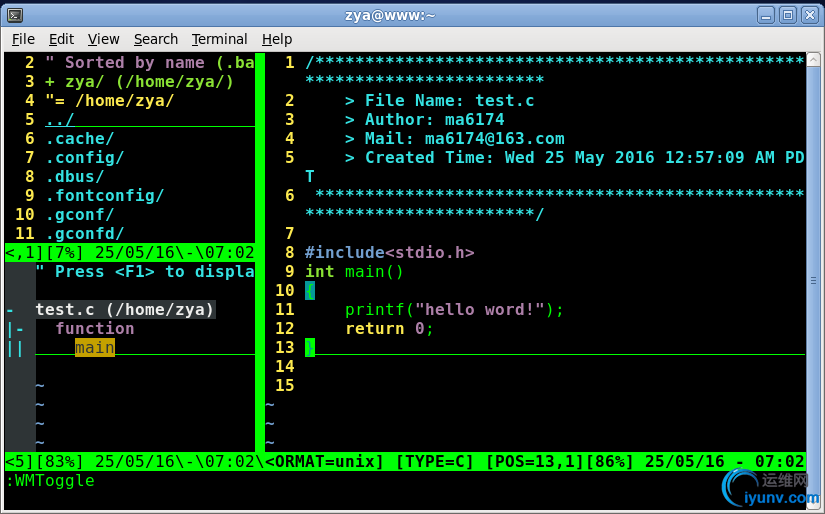Click the #include<stdio.h> line
825x514 pixels.
tap(389, 253)
